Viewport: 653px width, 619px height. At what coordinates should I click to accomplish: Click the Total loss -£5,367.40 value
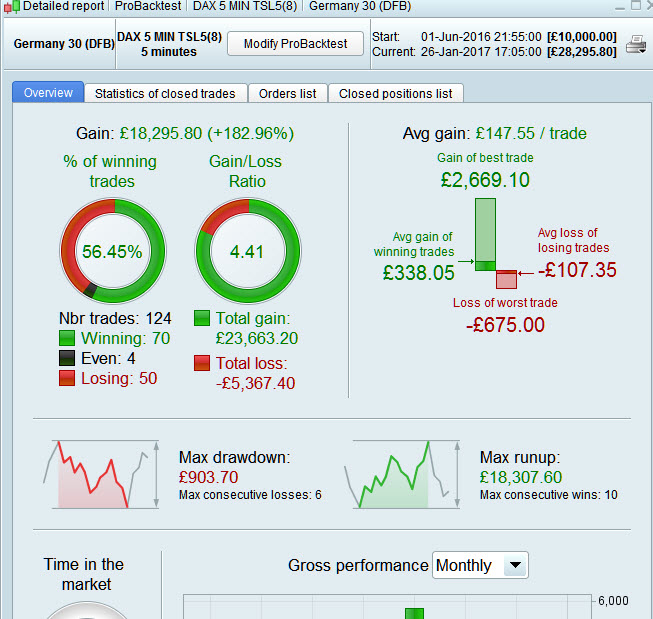coord(255,383)
